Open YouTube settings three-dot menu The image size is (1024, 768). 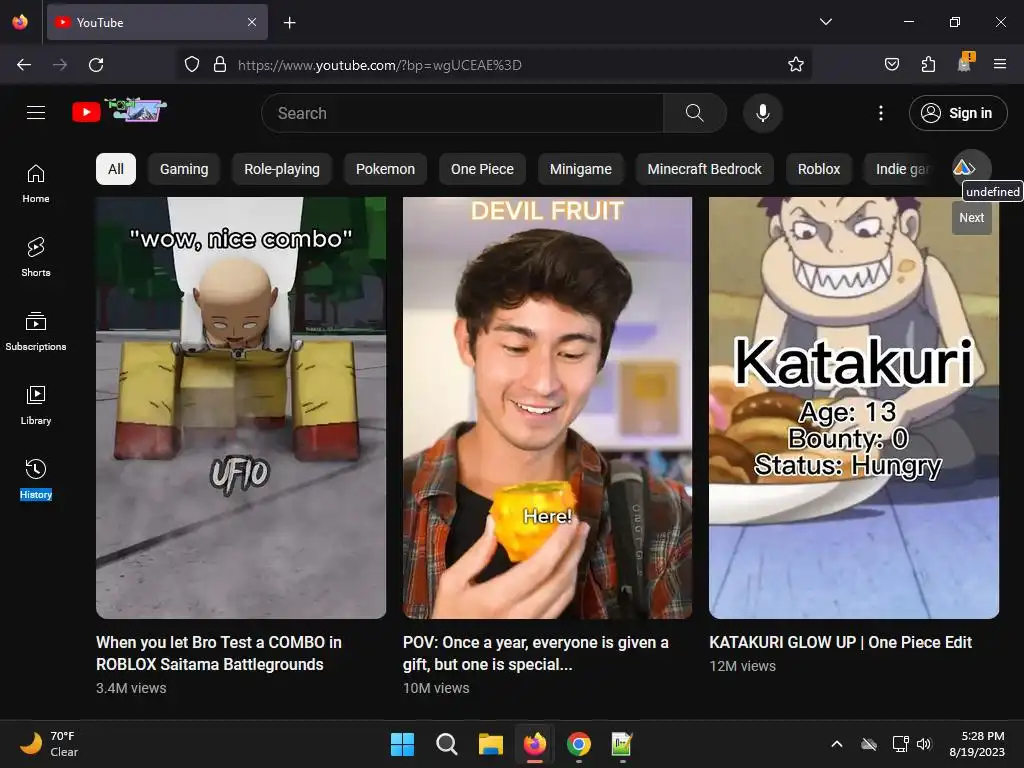(880, 113)
